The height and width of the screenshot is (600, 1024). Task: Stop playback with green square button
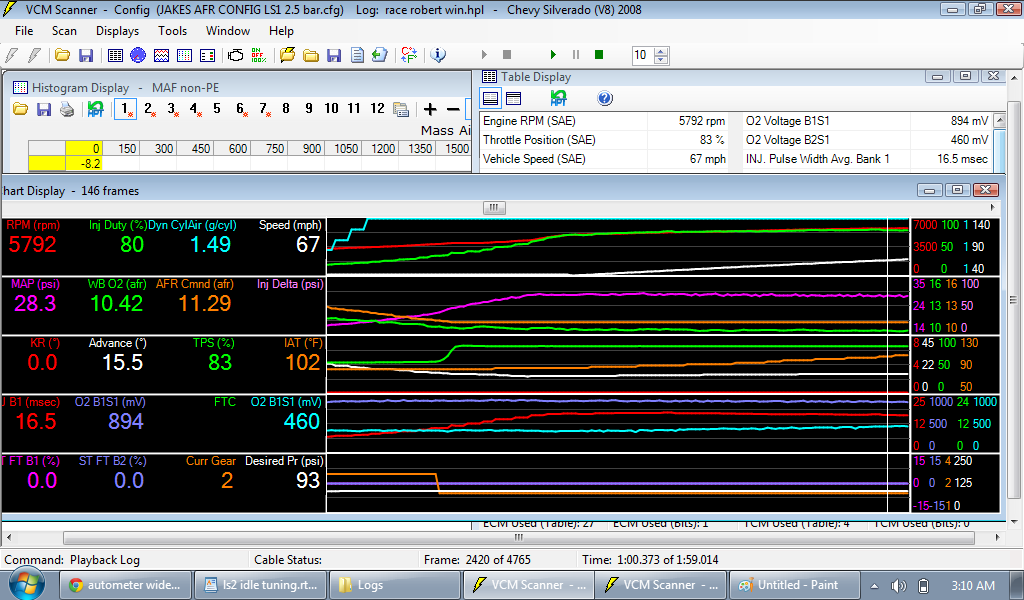point(599,55)
